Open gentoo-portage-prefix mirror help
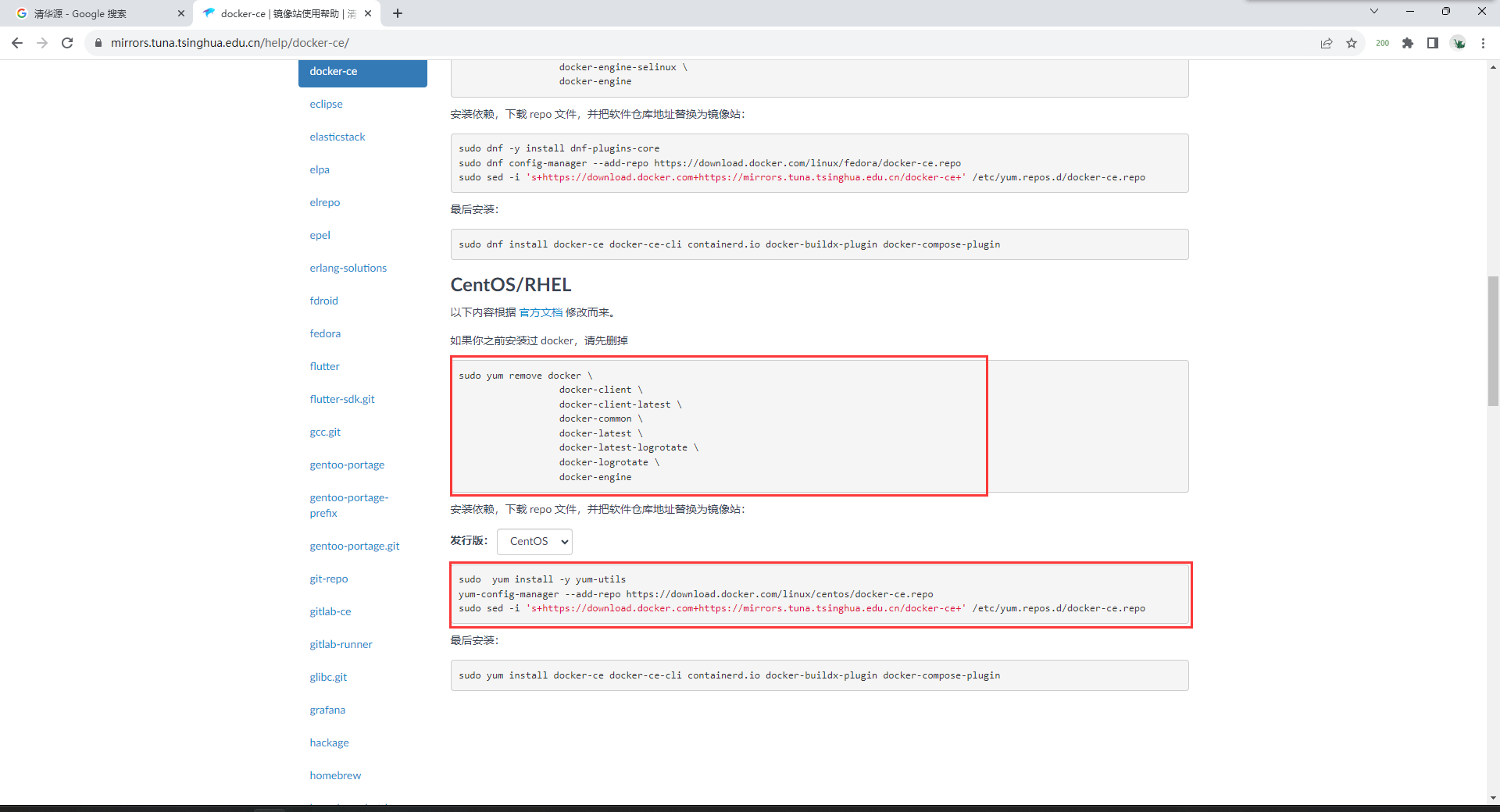1500x812 pixels. pyautogui.click(x=348, y=505)
